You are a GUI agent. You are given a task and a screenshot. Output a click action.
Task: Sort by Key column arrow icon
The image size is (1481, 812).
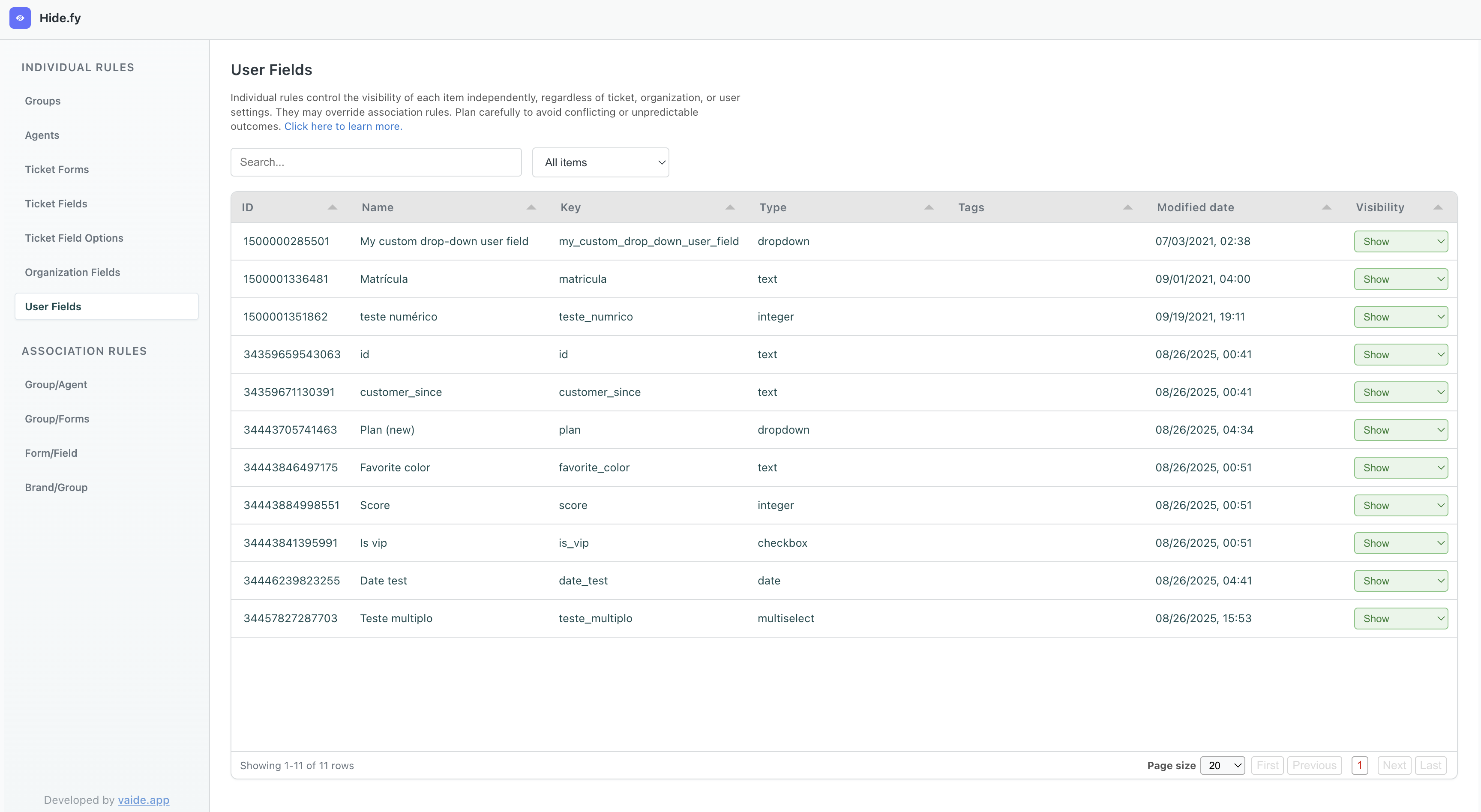(730, 207)
